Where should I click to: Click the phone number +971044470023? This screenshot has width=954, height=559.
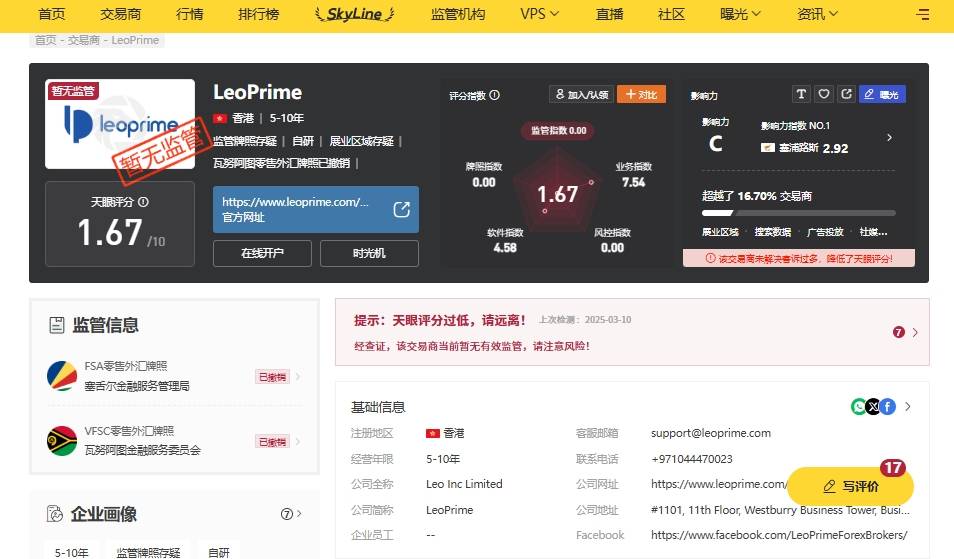[692, 459]
